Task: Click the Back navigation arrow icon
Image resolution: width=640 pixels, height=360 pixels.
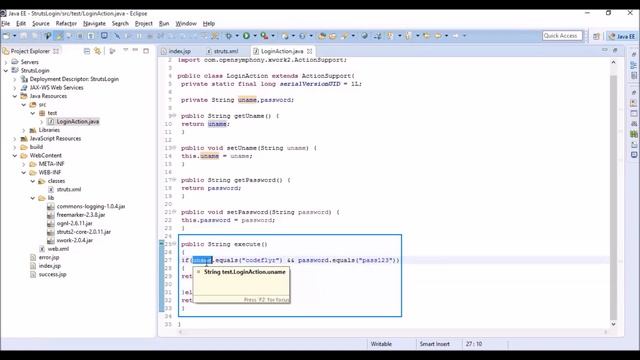Action: pyautogui.click(x=438, y=36)
